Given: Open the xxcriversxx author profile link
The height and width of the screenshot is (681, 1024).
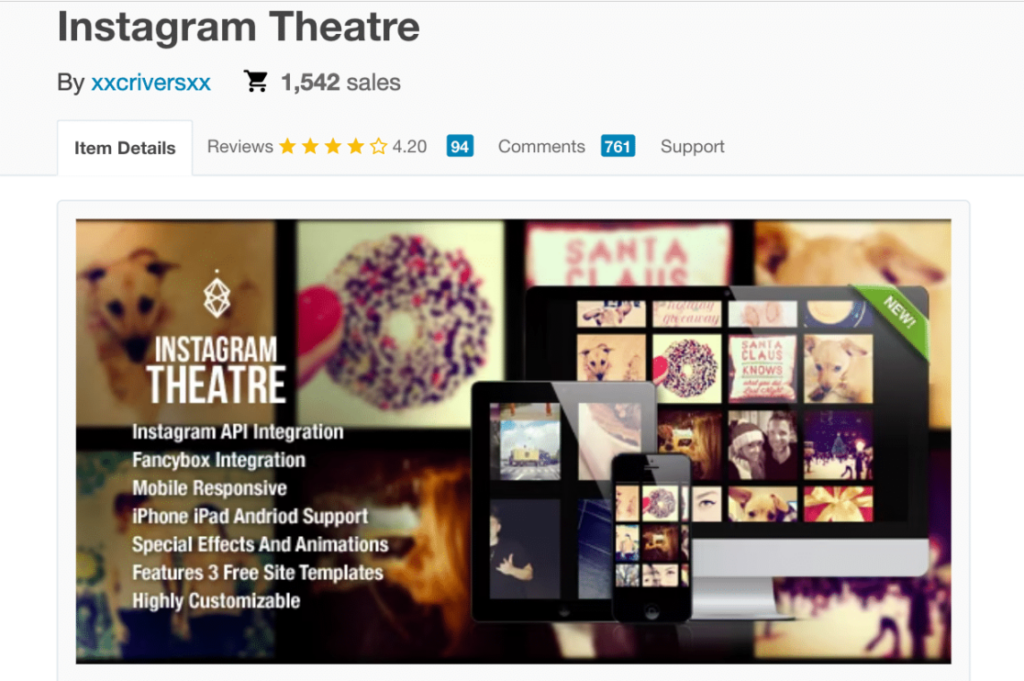Looking at the screenshot, I should 151,83.
